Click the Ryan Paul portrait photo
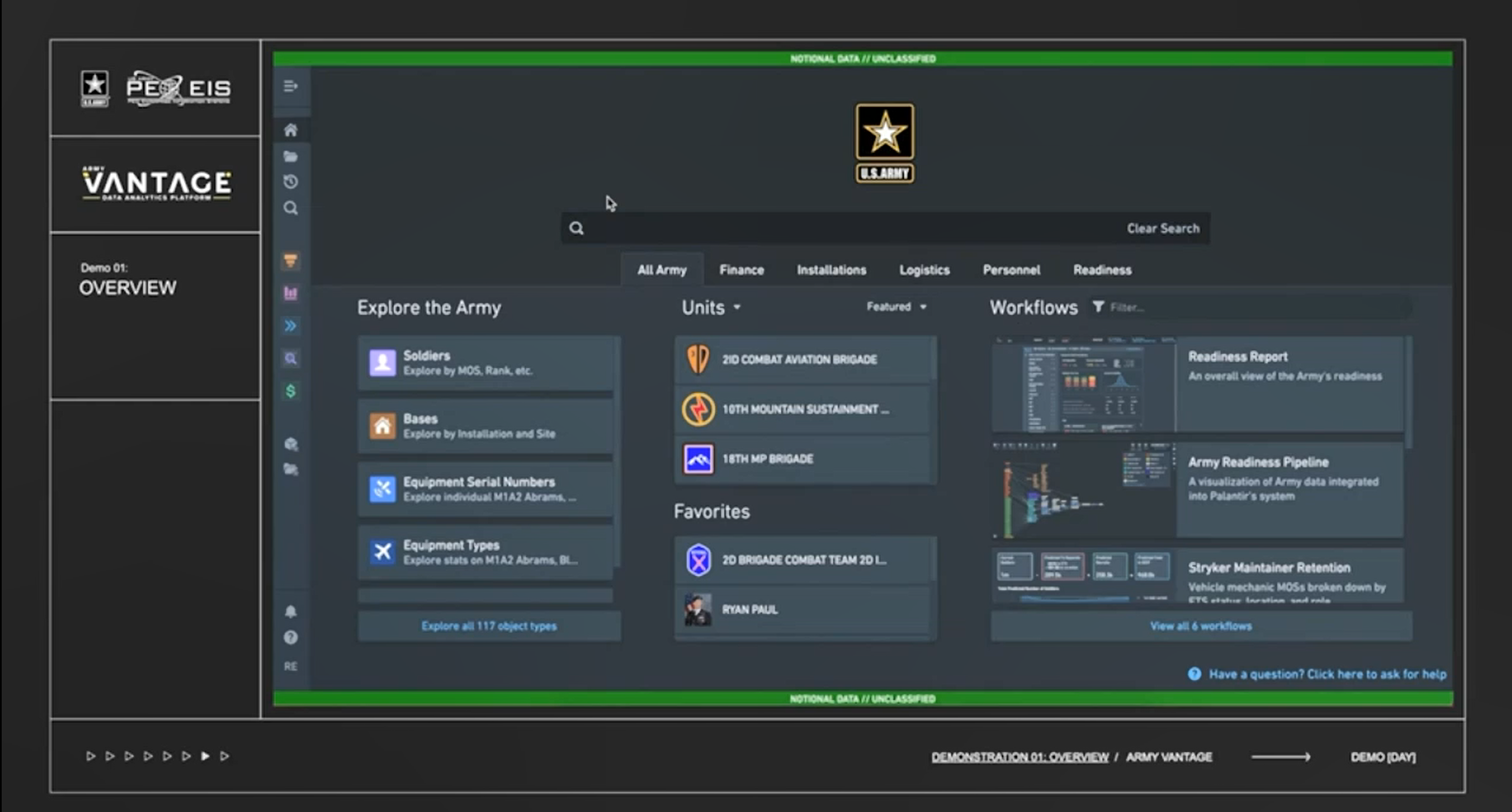1512x812 pixels. 698,610
